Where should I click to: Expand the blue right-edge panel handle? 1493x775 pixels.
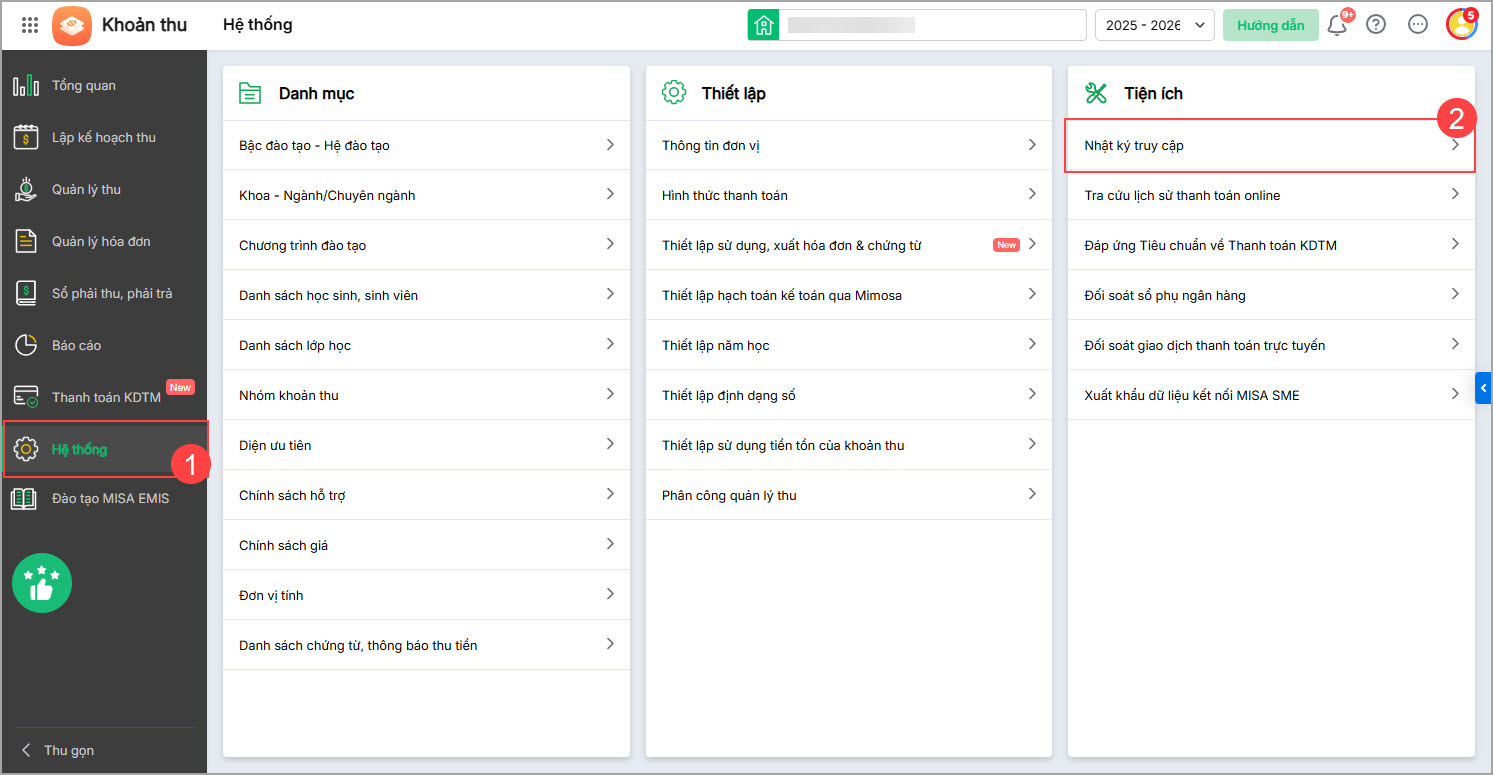coord(1483,387)
